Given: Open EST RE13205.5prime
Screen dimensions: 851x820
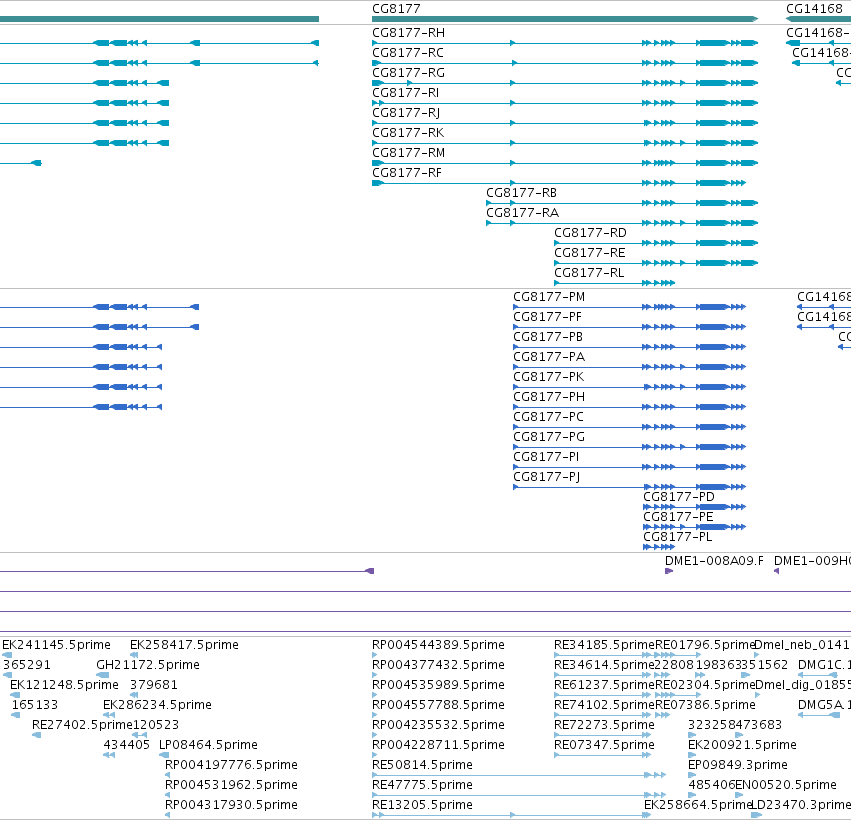Looking at the screenshot, I should (422, 805).
